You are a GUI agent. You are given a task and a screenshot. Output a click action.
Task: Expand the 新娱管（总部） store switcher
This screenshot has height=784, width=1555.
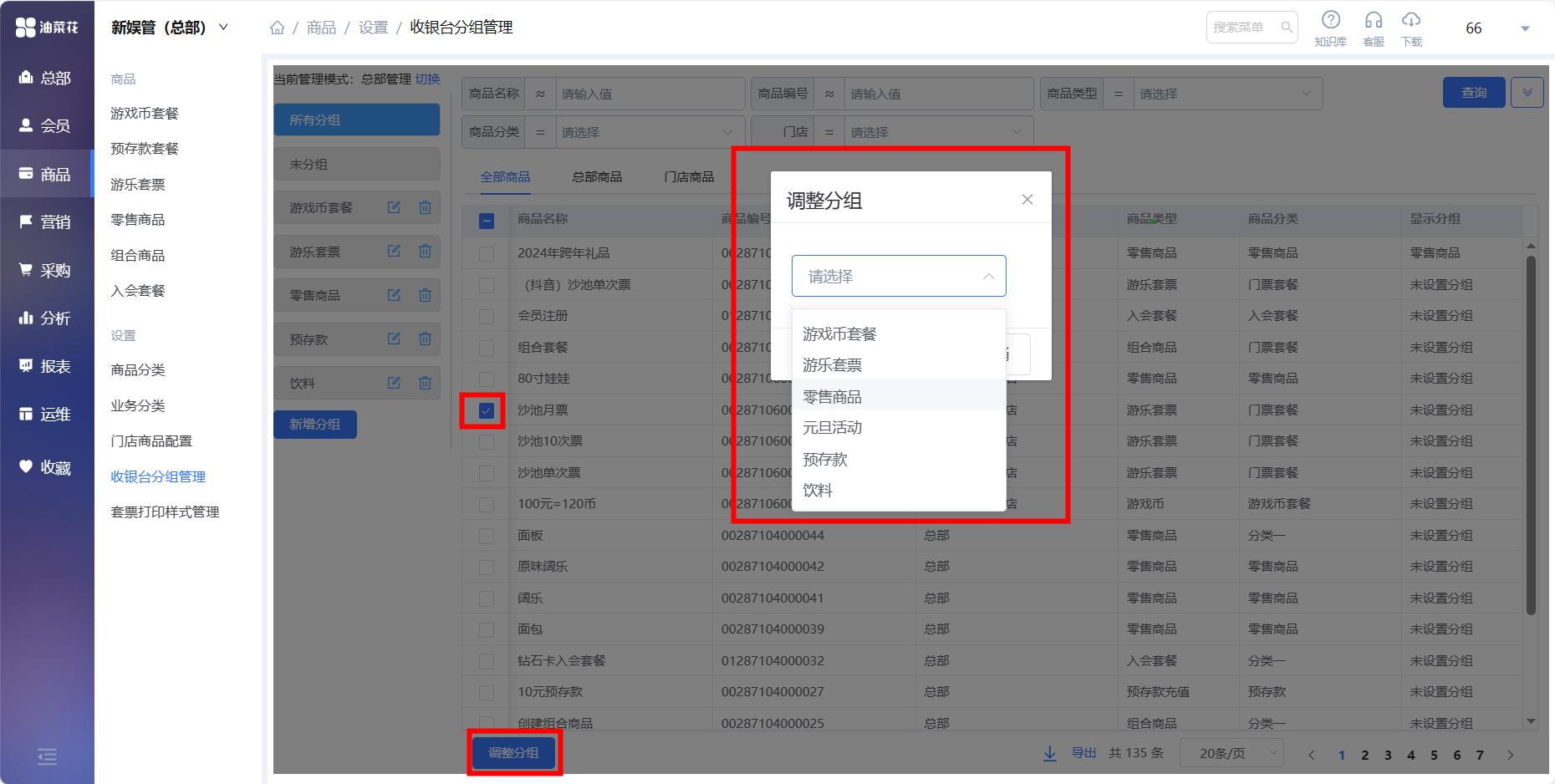(x=223, y=28)
